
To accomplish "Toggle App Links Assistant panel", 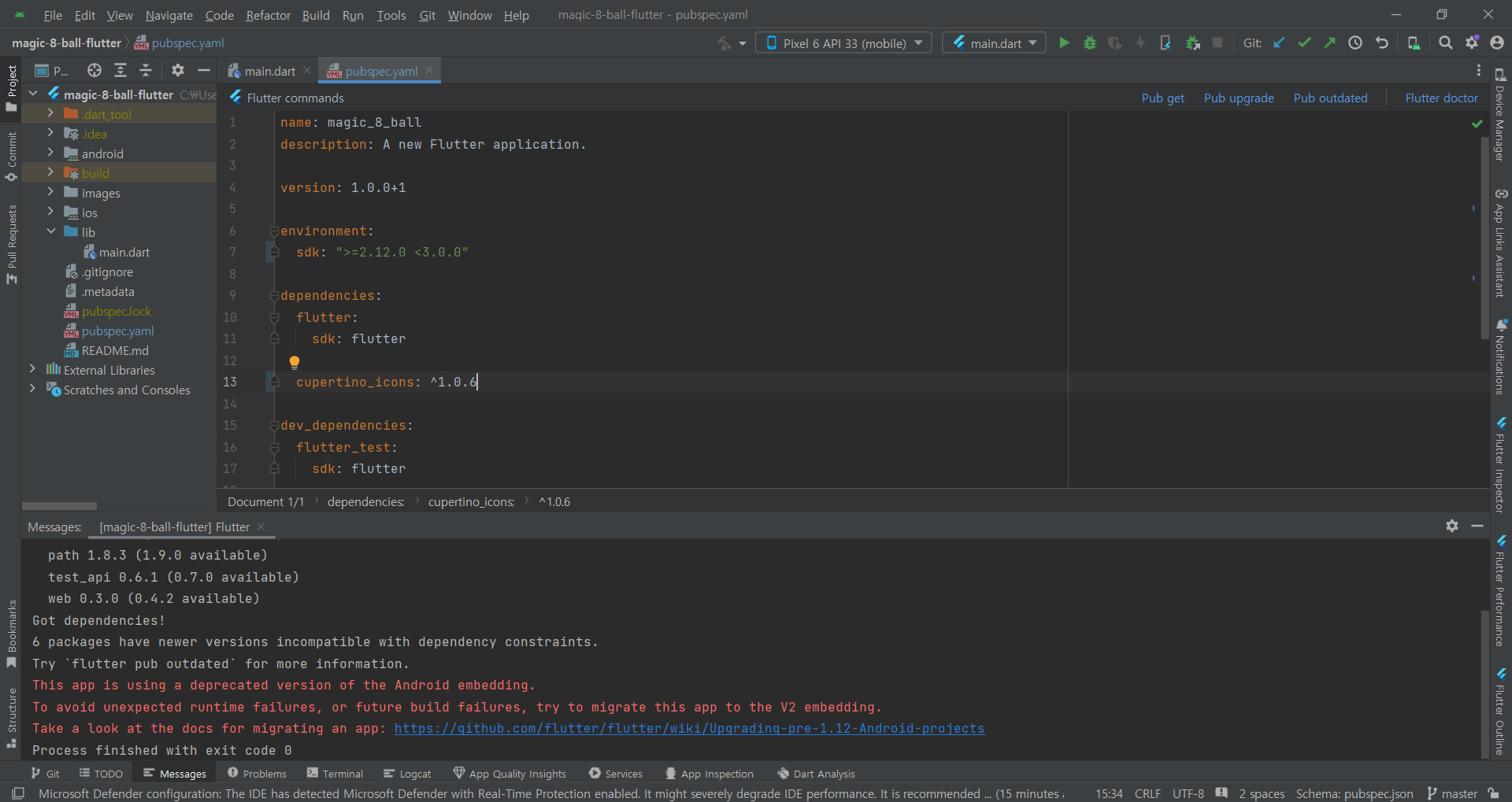I will [x=1500, y=243].
